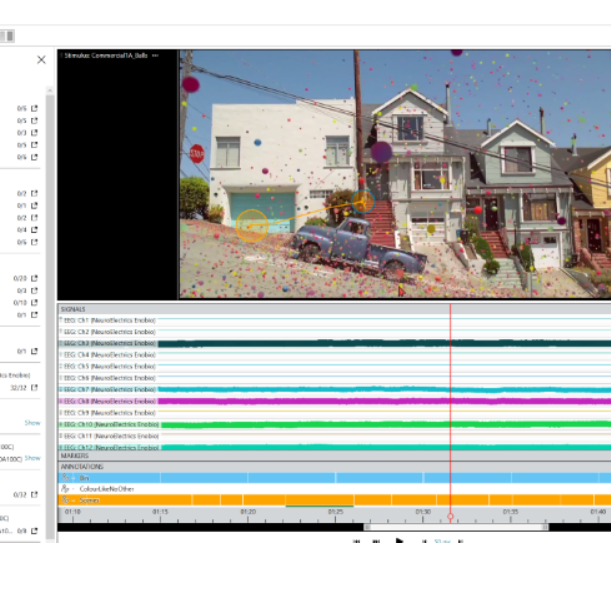Open export icon beside the 0/32 count
This screenshot has width=611, height=611.
34,494
